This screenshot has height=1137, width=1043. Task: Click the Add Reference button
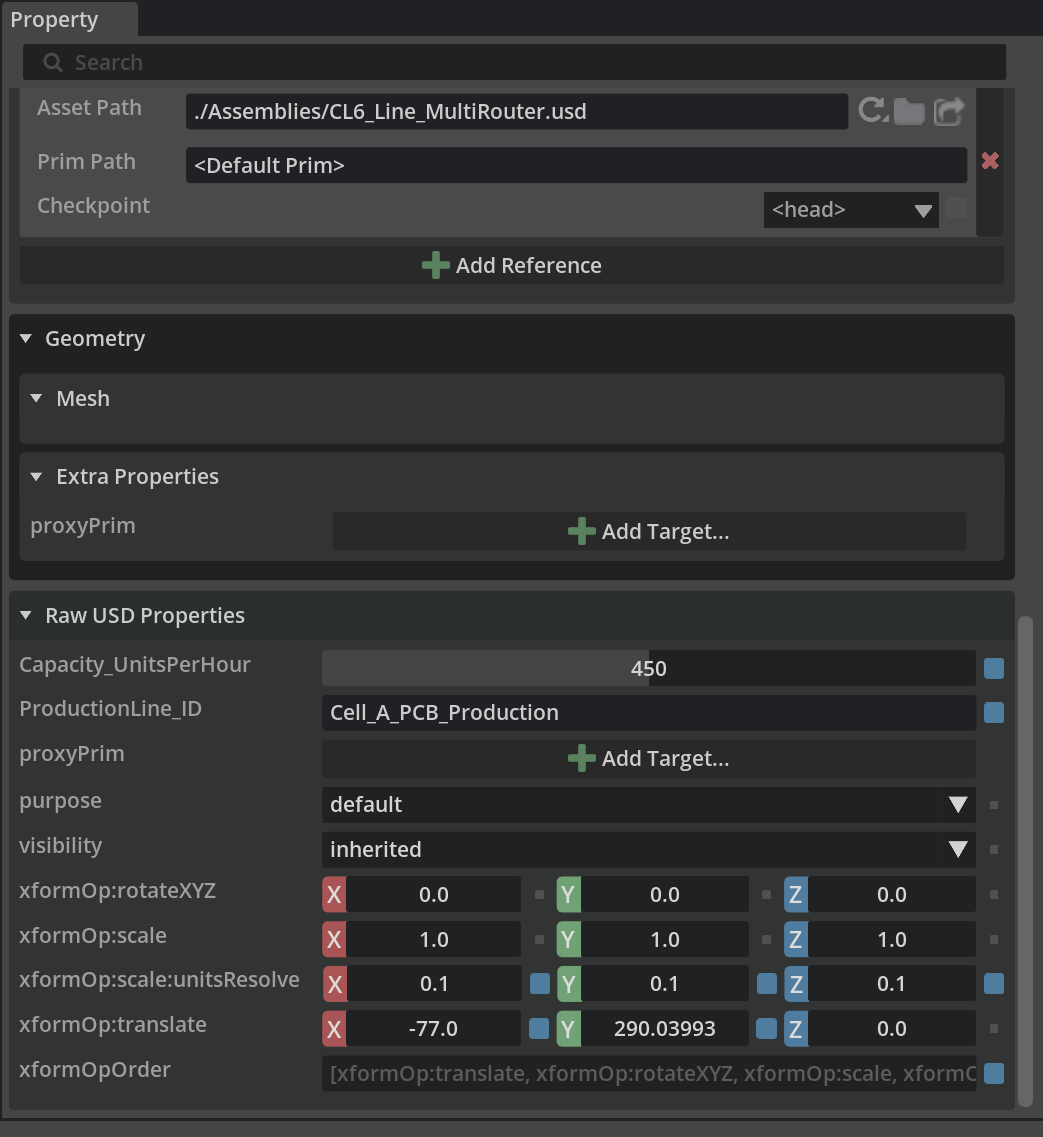point(512,266)
